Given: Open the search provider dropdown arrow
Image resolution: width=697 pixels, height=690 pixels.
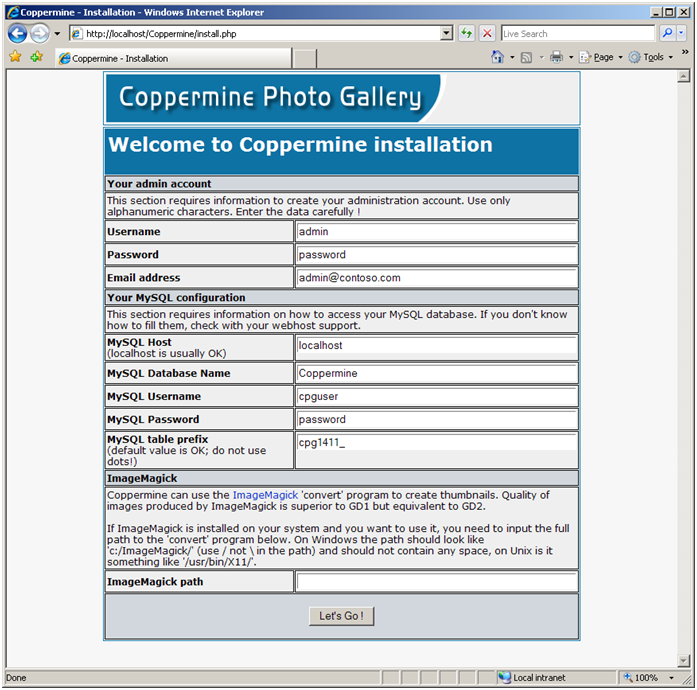Looking at the screenshot, I should [x=681, y=33].
